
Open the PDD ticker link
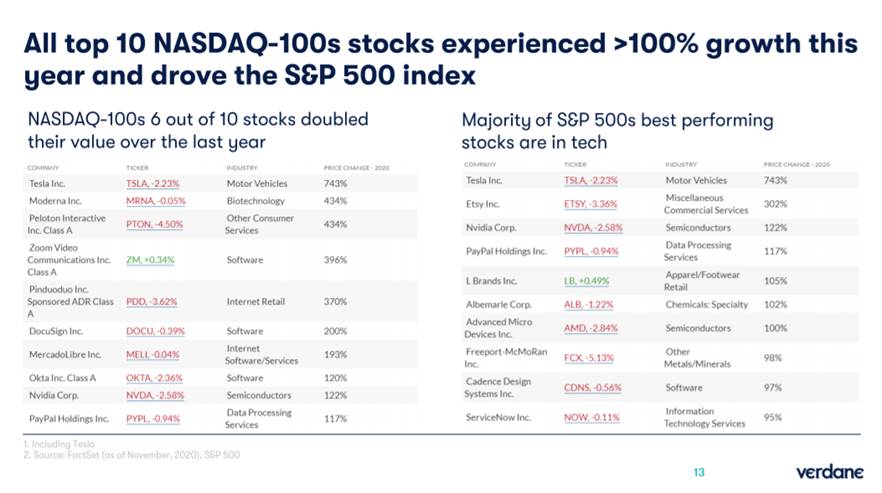coord(151,301)
